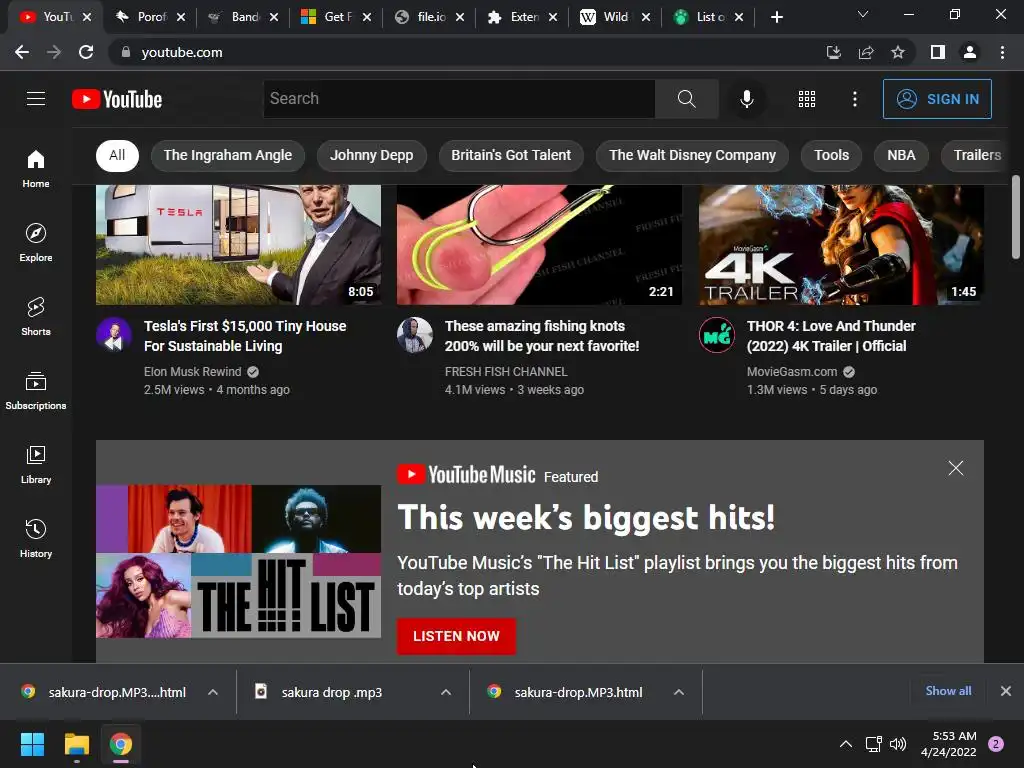Select the Johnny Depp chip
The width and height of the screenshot is (1024, 768).
pos(371,155)
